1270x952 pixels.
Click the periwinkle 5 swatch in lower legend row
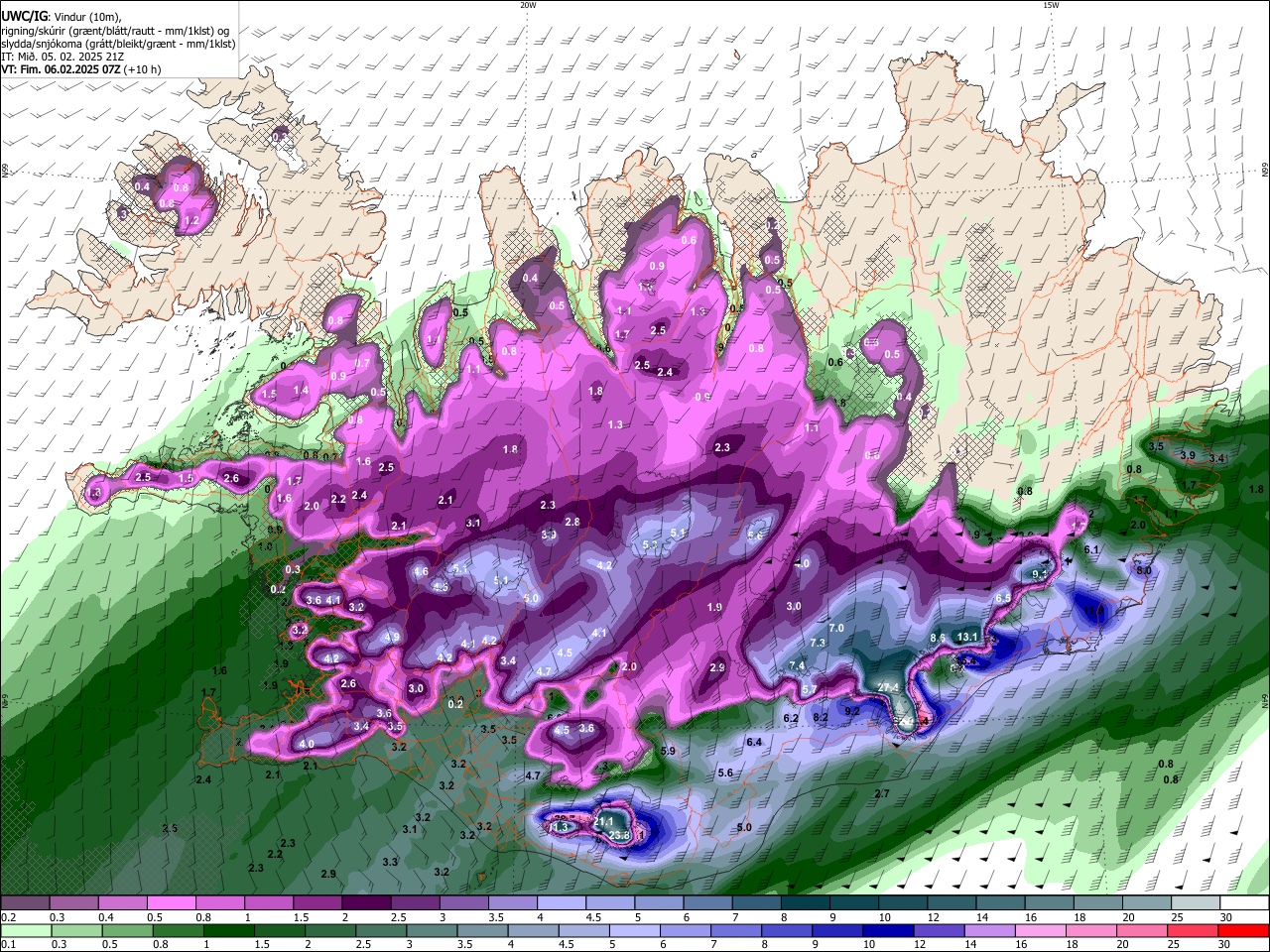pos(635,930)
